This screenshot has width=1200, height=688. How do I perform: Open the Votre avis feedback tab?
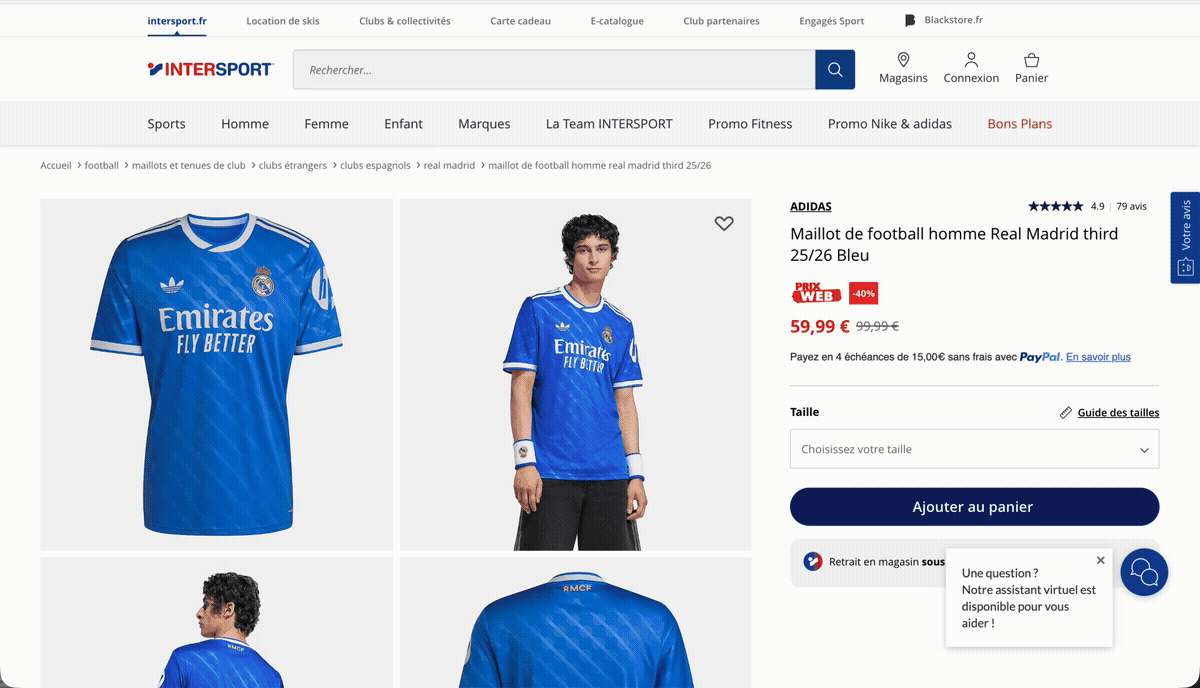(1185, 237)
